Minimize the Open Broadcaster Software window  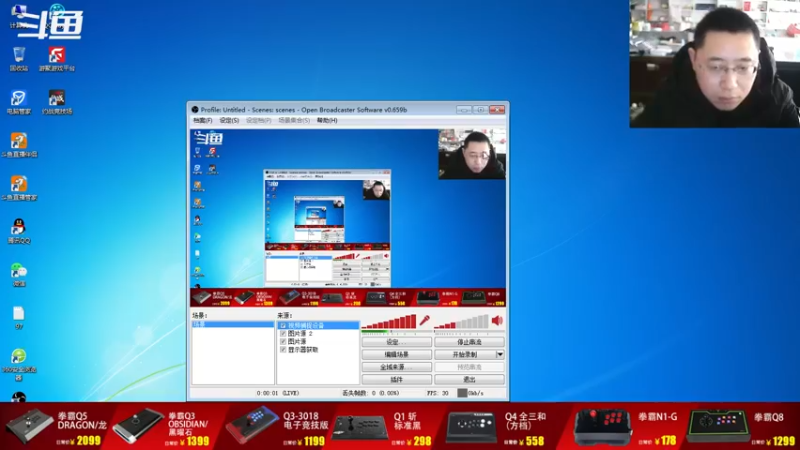[464, 110]
